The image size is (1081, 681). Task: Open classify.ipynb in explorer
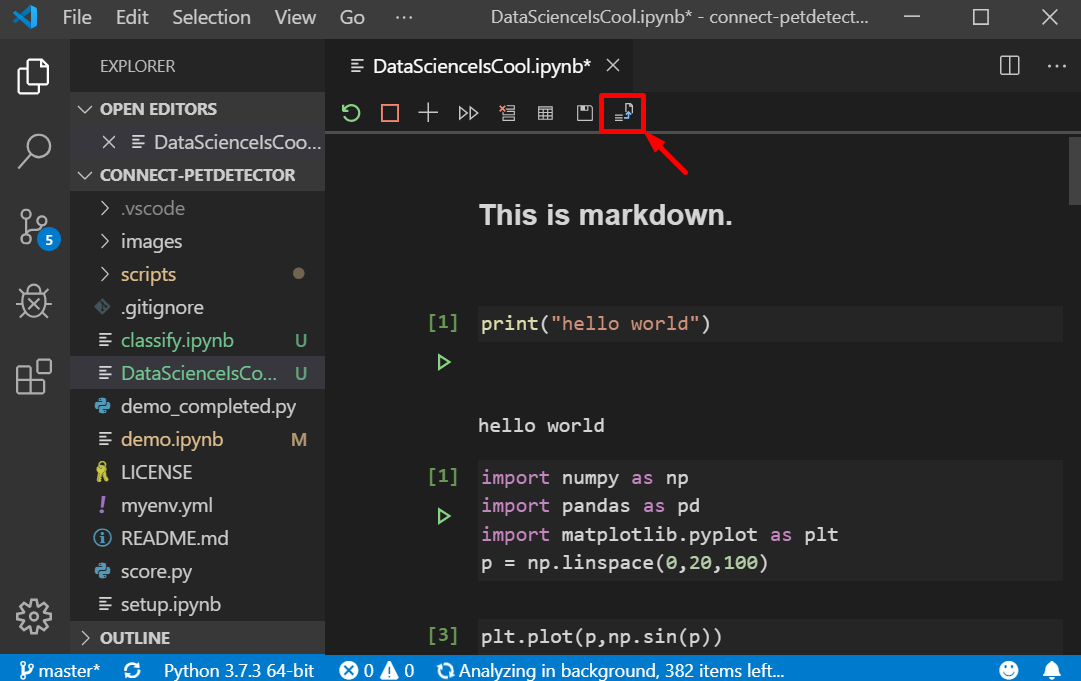click(197, 340)
